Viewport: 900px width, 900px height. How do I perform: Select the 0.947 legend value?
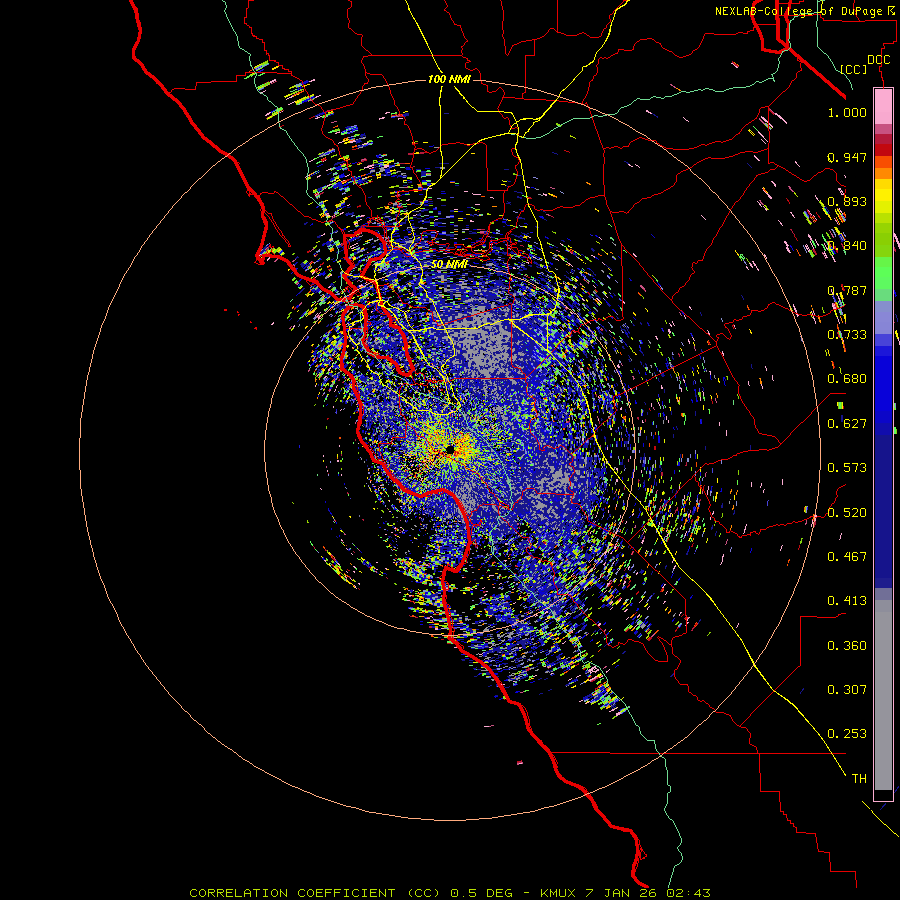click(x=847, y=157)
